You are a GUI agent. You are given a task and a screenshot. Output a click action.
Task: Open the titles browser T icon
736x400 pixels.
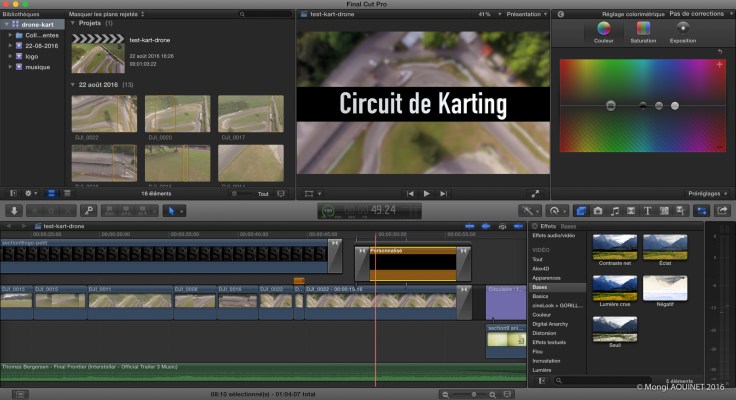[647, 211]
